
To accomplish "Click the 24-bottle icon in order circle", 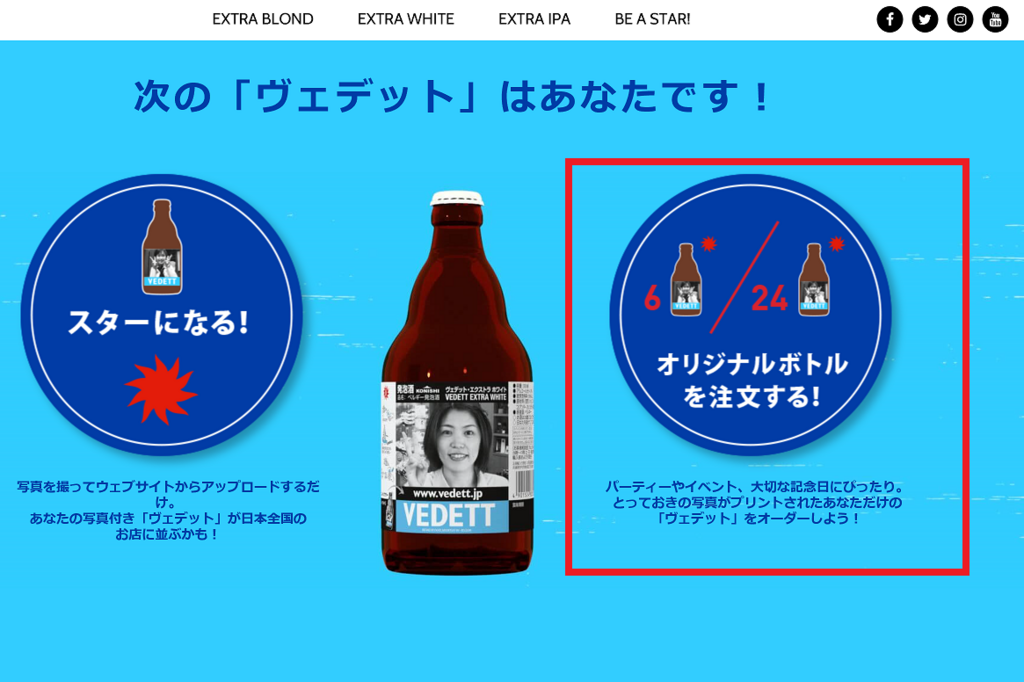I will [x=814, y=280].
